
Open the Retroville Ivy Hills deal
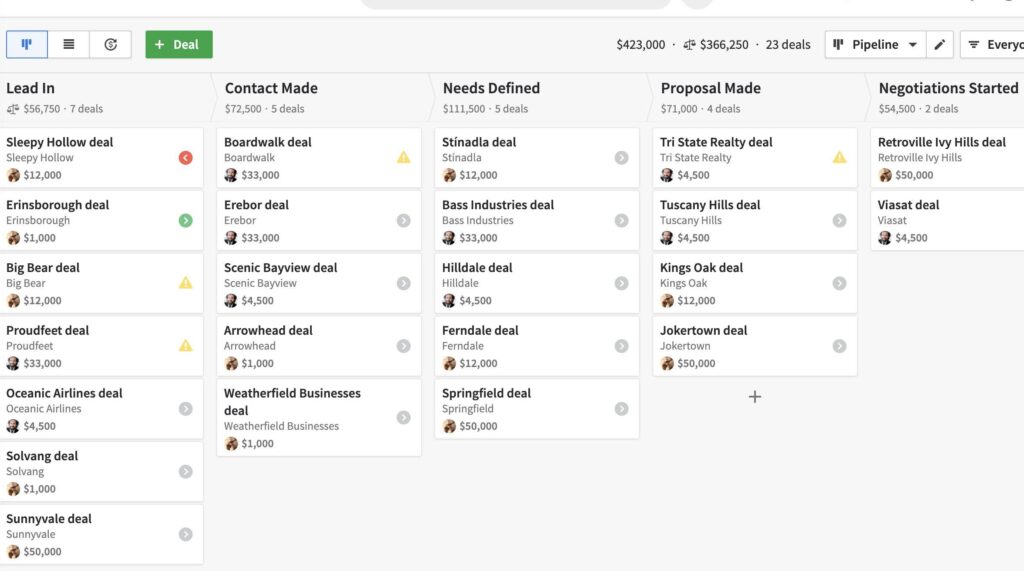pos(947,157)
